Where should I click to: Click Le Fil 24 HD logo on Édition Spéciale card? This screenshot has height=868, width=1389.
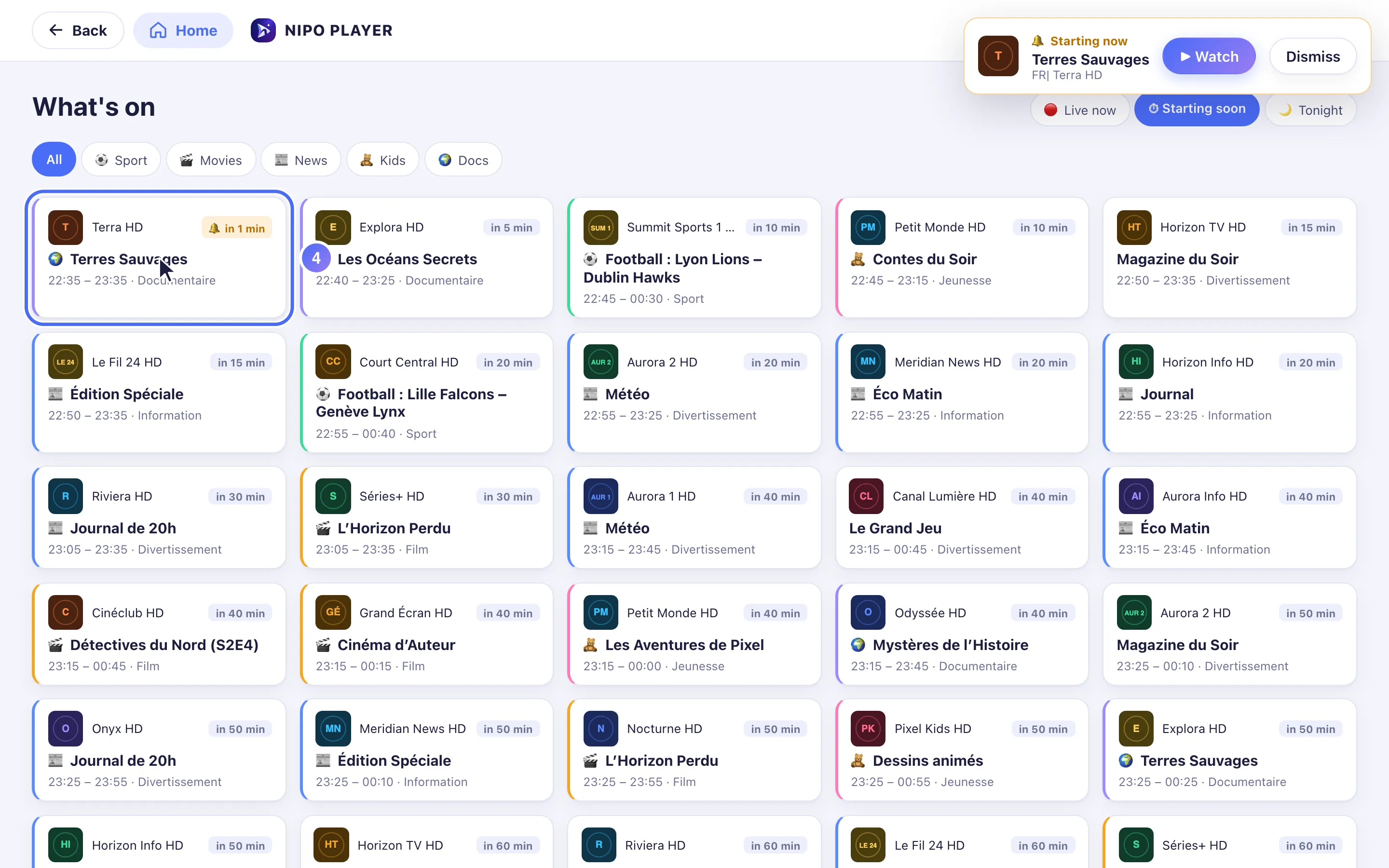(x=66, y=362)
